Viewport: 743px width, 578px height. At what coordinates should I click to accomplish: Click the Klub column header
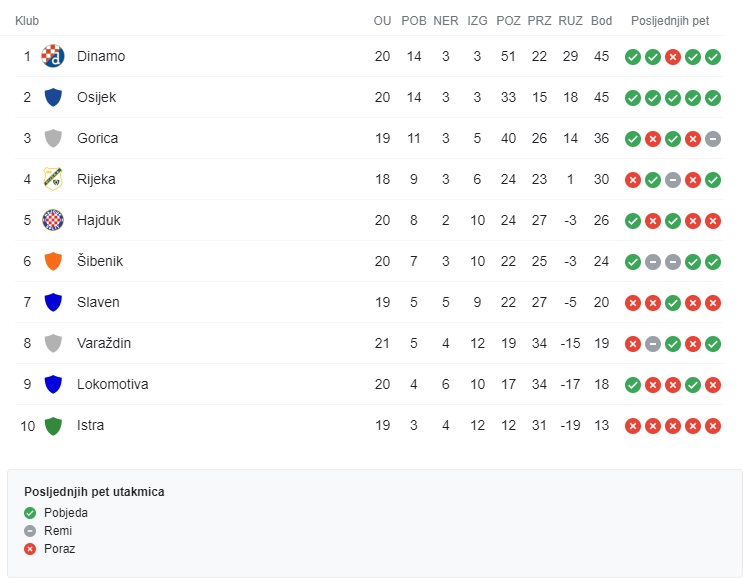point(27,21)
